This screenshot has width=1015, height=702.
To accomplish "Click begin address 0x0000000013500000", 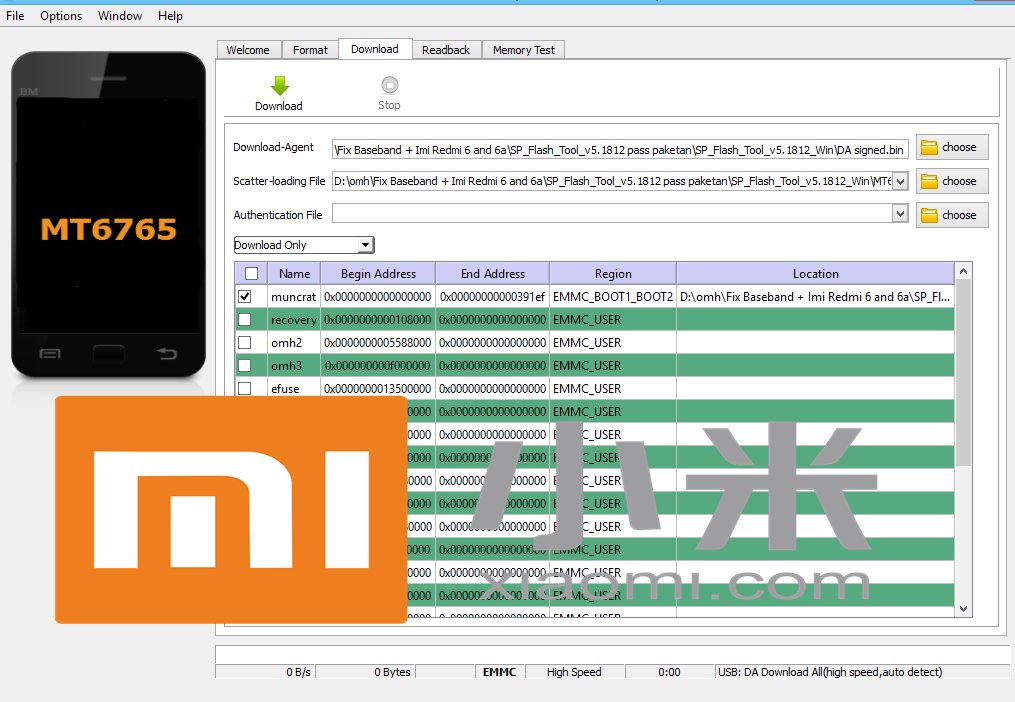I will [378, 389].
